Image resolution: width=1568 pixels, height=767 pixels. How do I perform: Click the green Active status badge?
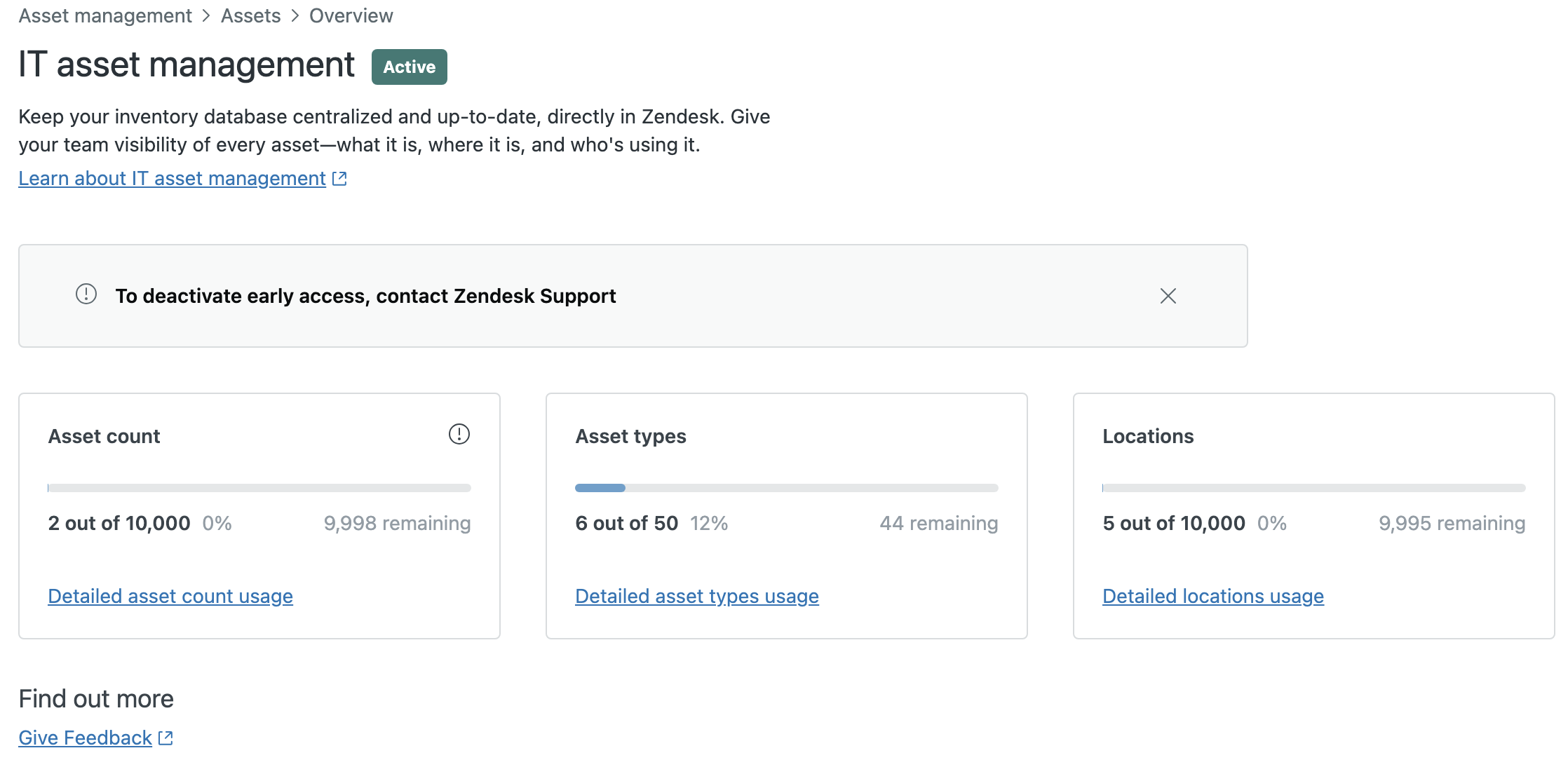pos(409,67)
